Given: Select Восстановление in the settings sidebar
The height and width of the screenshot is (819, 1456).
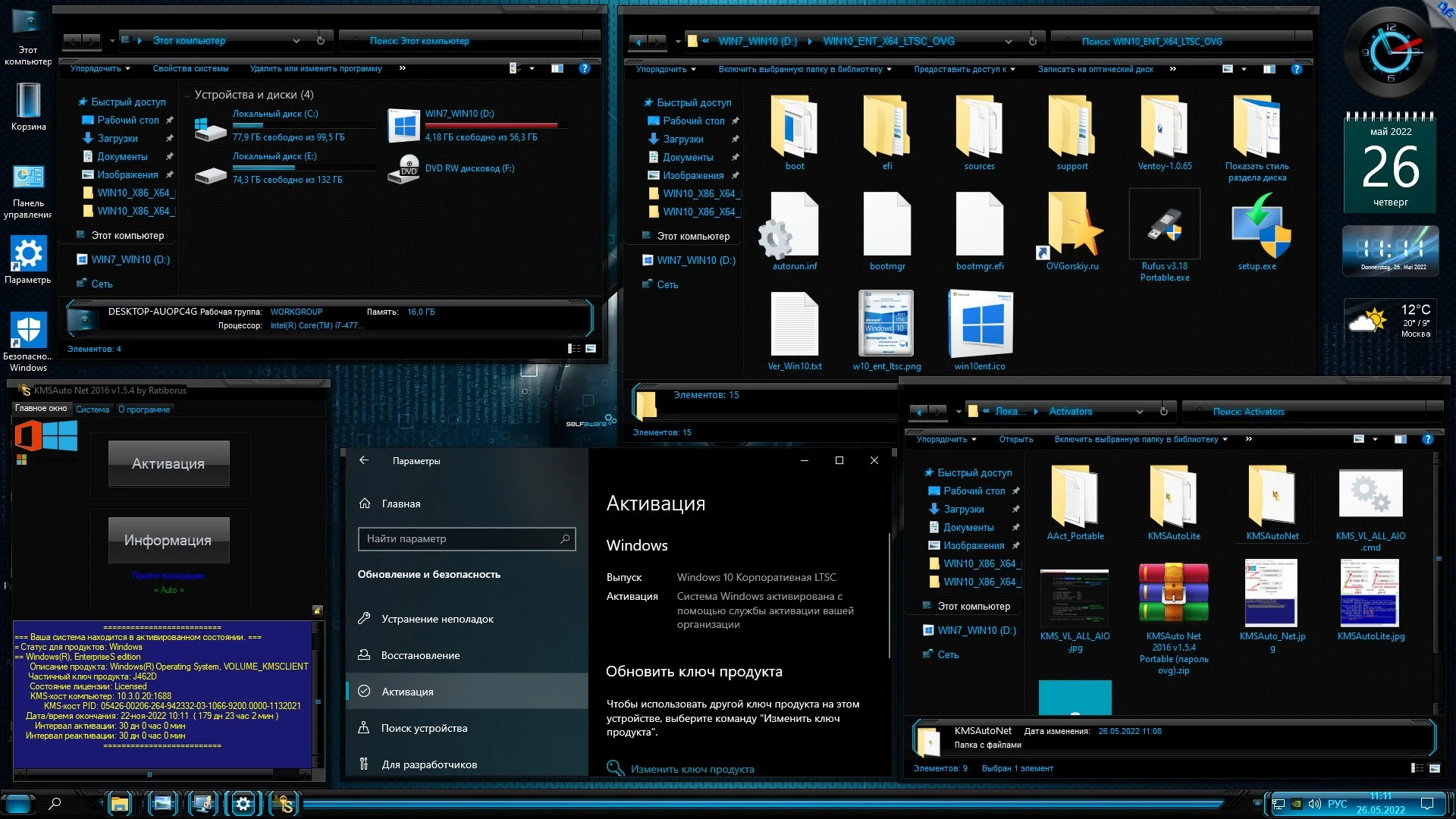Looking at the screenshot, I should tap(420, 655).
